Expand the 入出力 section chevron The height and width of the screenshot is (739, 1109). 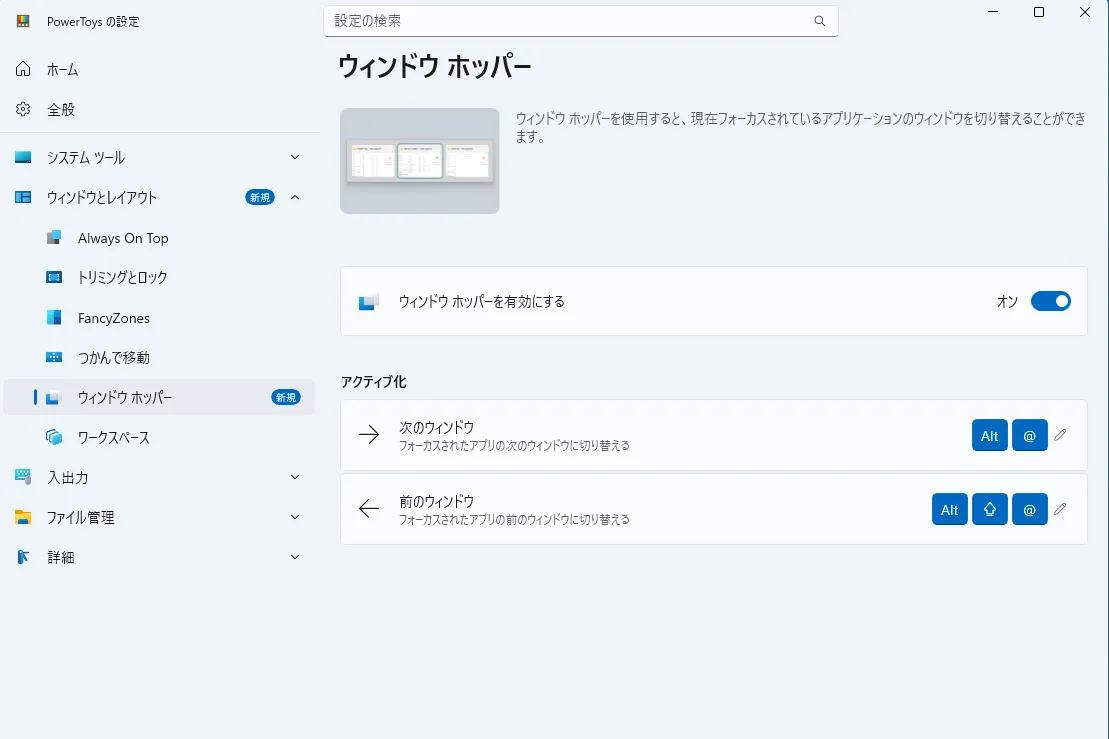click(x=295, y=477)
